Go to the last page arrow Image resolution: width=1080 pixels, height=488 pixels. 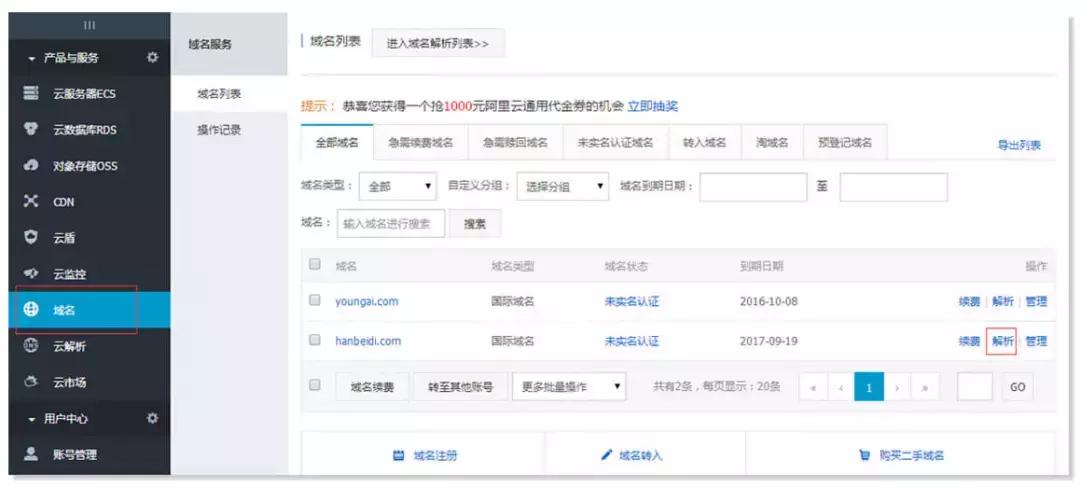click(925, 388)
